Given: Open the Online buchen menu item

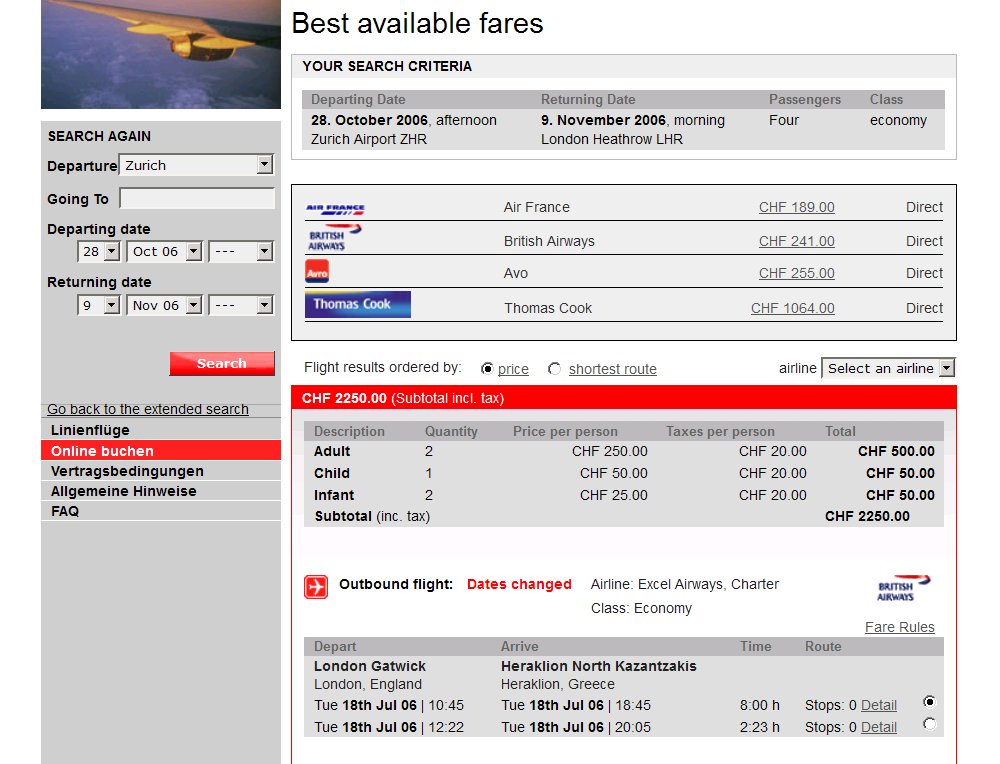Looking at the screenshot, I should coord(161,451).
